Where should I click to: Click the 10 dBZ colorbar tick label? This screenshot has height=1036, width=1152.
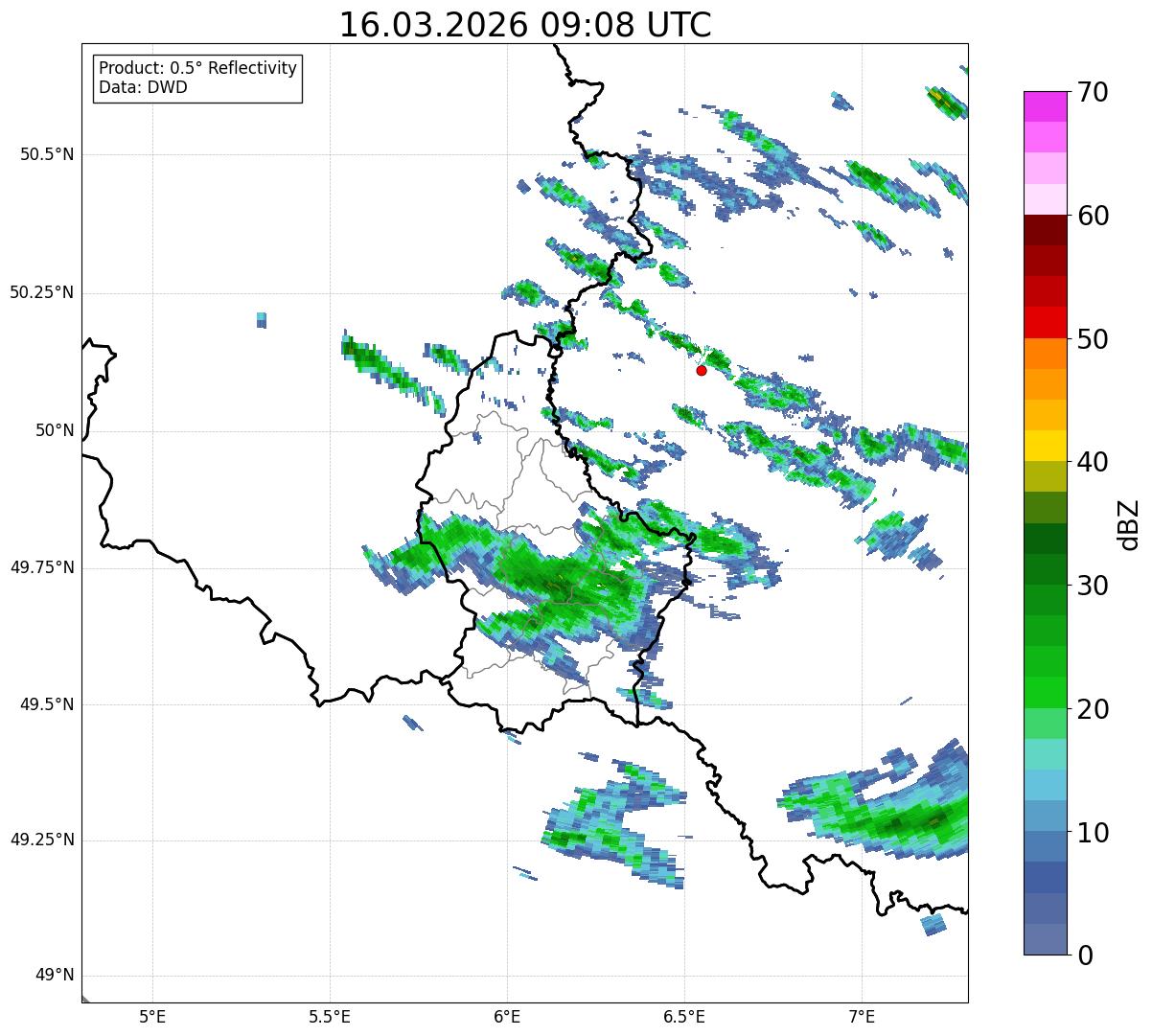tap(1092, 833)
